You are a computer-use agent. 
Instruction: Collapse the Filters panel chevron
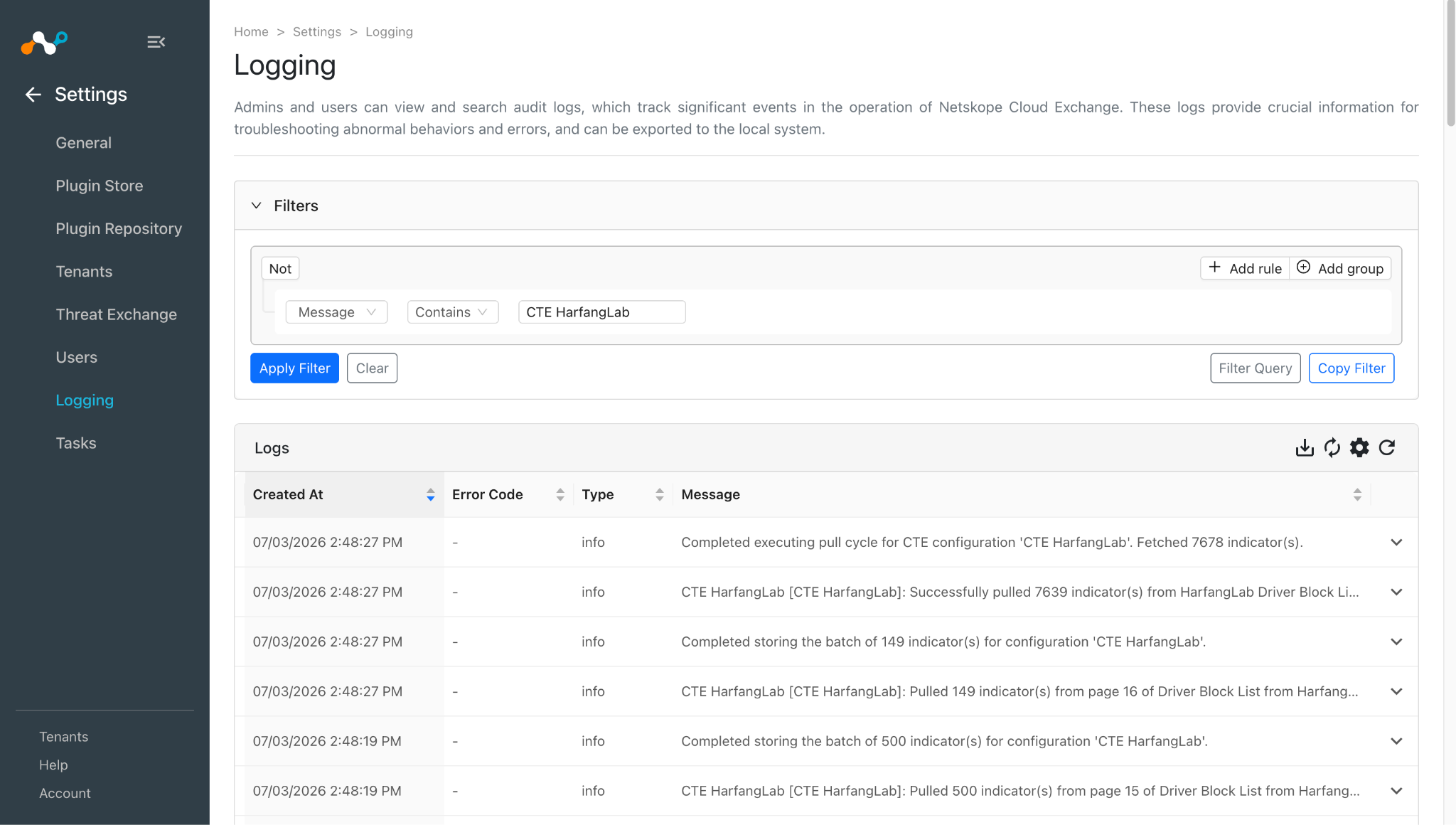click(257, 206)
